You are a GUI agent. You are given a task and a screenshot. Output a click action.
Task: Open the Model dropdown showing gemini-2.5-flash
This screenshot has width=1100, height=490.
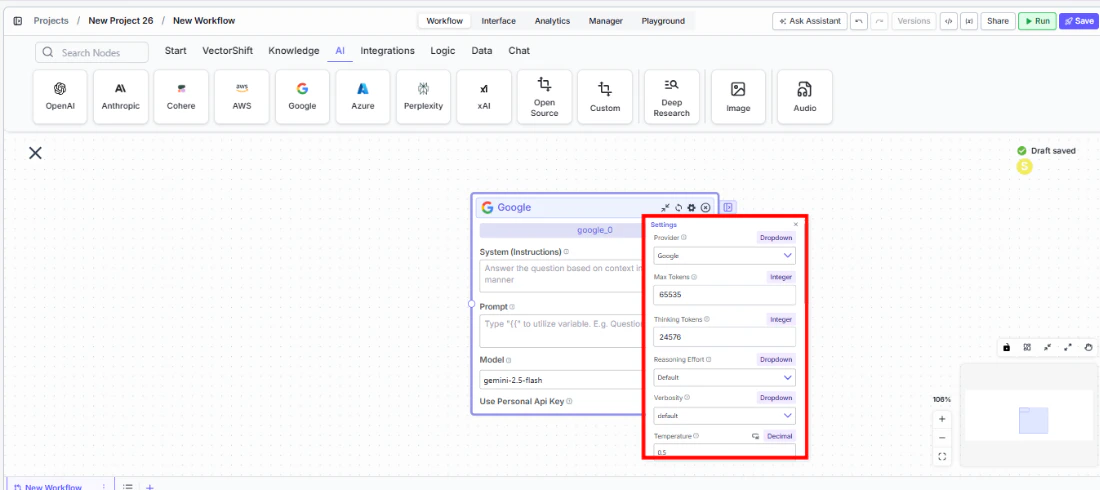561,380
